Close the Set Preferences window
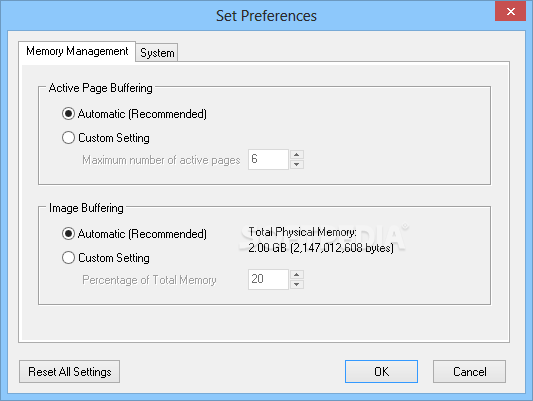The height and width of the screenshot is (401, 533). tap(510, 11)
